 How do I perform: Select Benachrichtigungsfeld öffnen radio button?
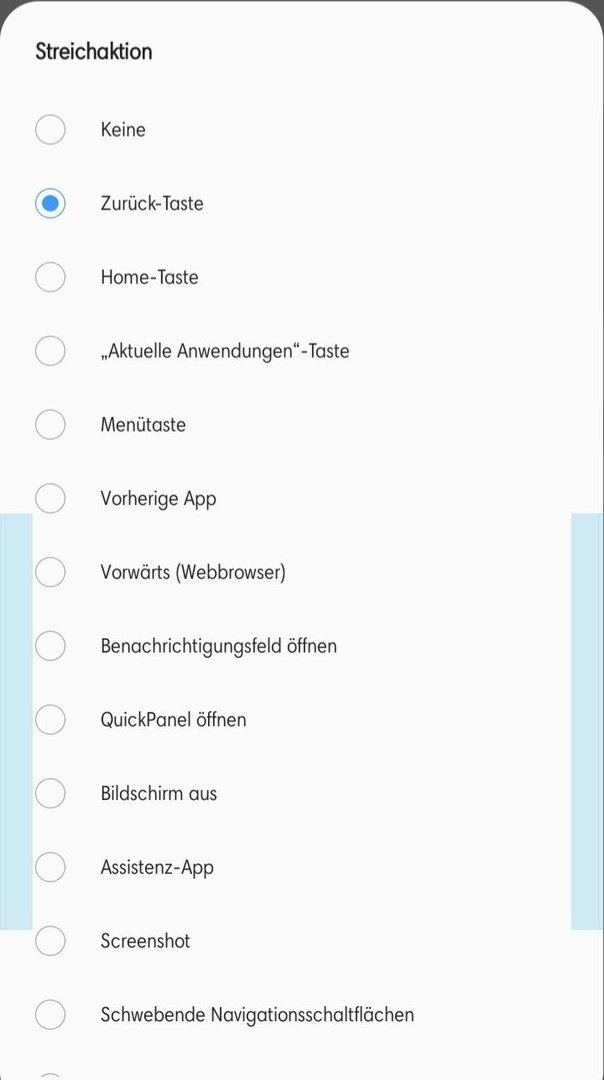[x=50, y=645]
